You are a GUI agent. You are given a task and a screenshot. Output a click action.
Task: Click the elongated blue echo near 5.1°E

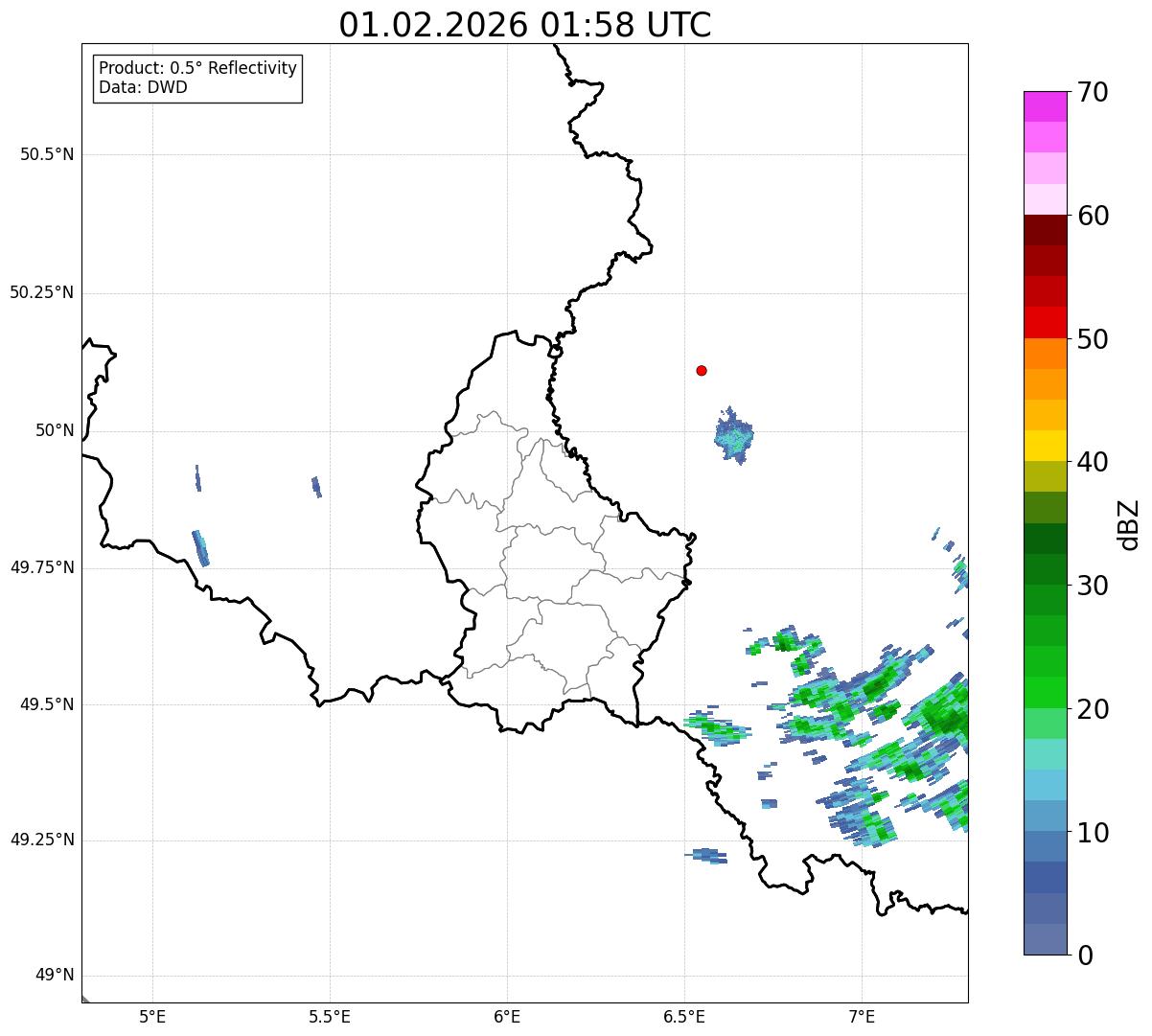[x=200, y=548]
